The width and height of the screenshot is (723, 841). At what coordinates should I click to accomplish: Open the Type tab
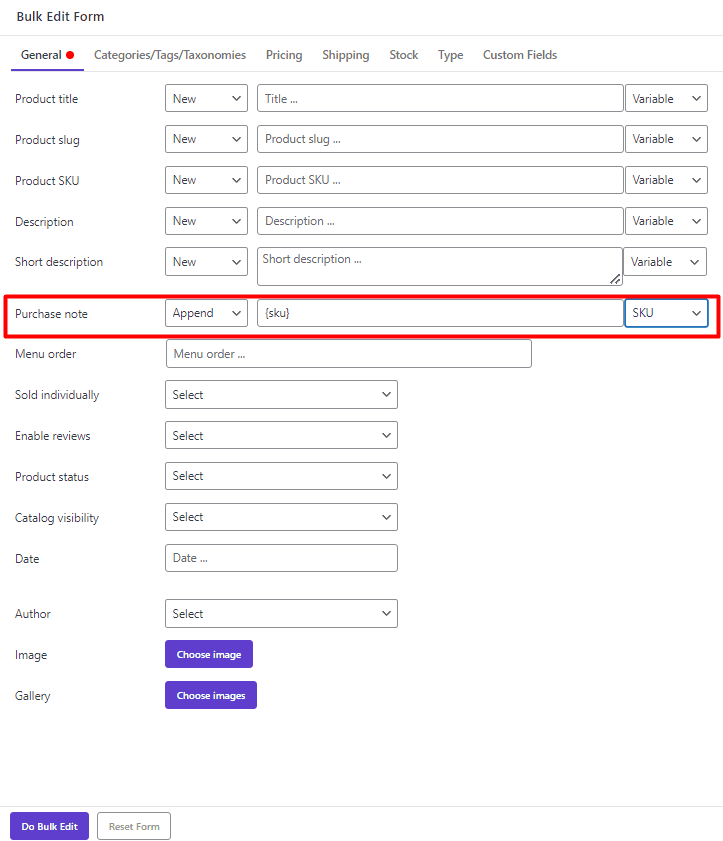pos(450,55)
